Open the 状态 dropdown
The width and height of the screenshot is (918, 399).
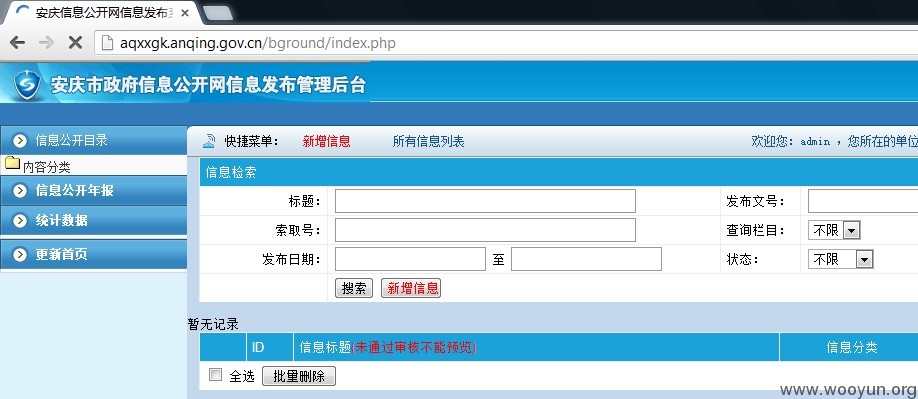pos(841,259)
